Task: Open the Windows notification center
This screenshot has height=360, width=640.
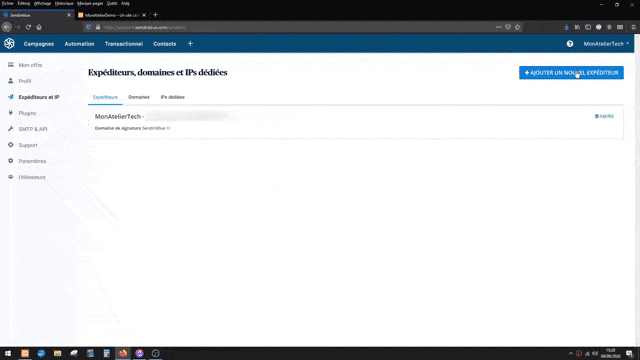Action: [x=630, y=353]
